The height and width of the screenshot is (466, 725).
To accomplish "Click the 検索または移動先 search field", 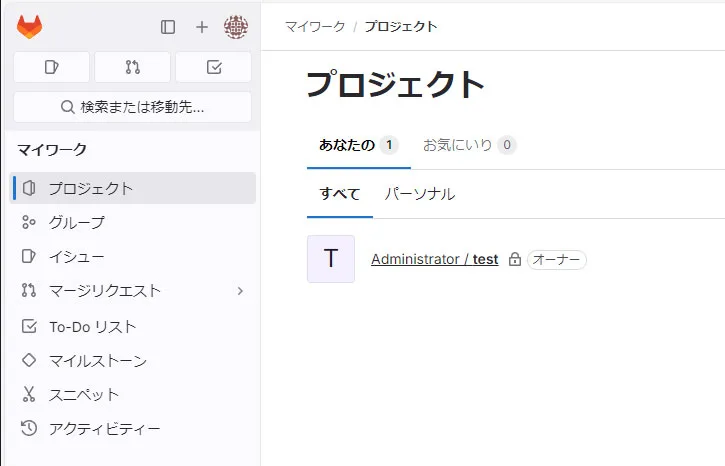I will (133, 107).
